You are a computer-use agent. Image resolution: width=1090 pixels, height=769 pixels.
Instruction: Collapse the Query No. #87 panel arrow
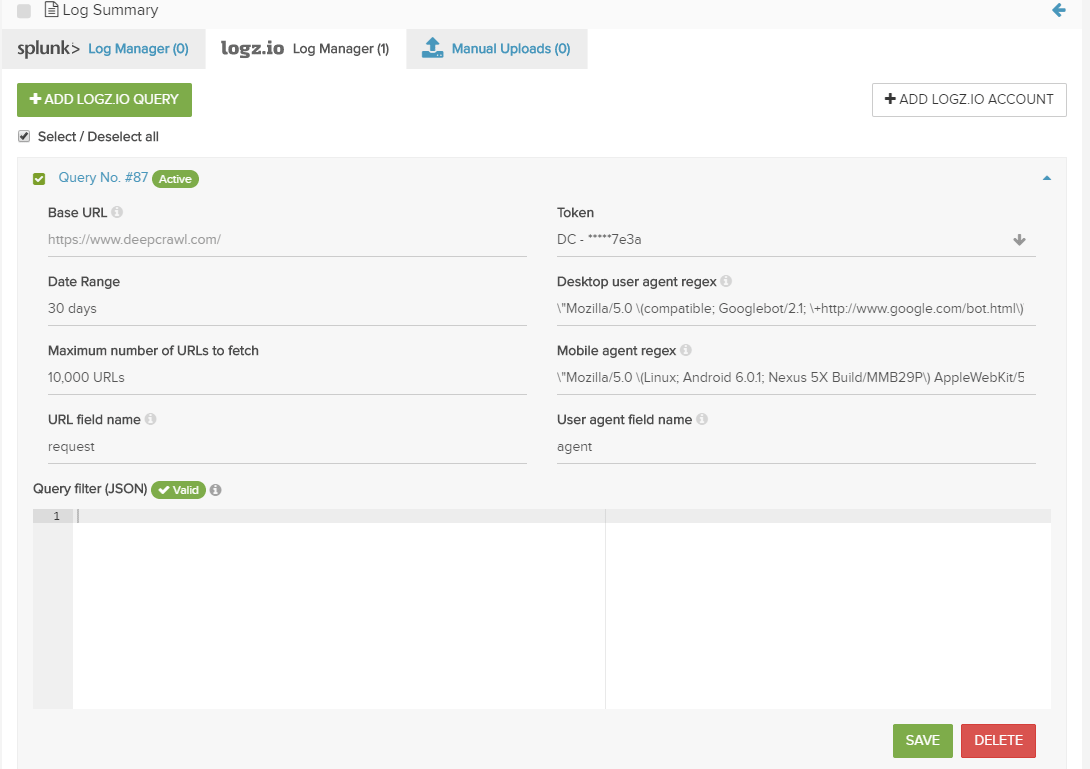(x=1047, y=179)
